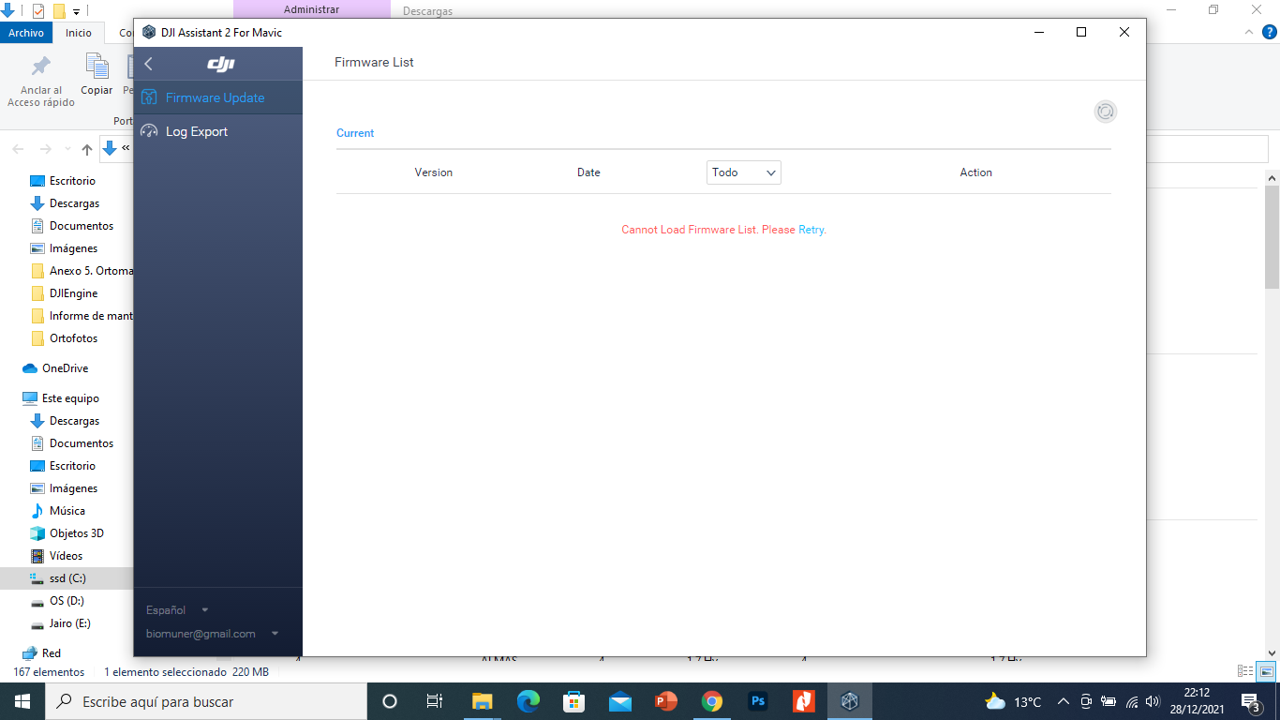Click the Retry link
This screenshot has height=720, width=1280.
pos(811,230)
